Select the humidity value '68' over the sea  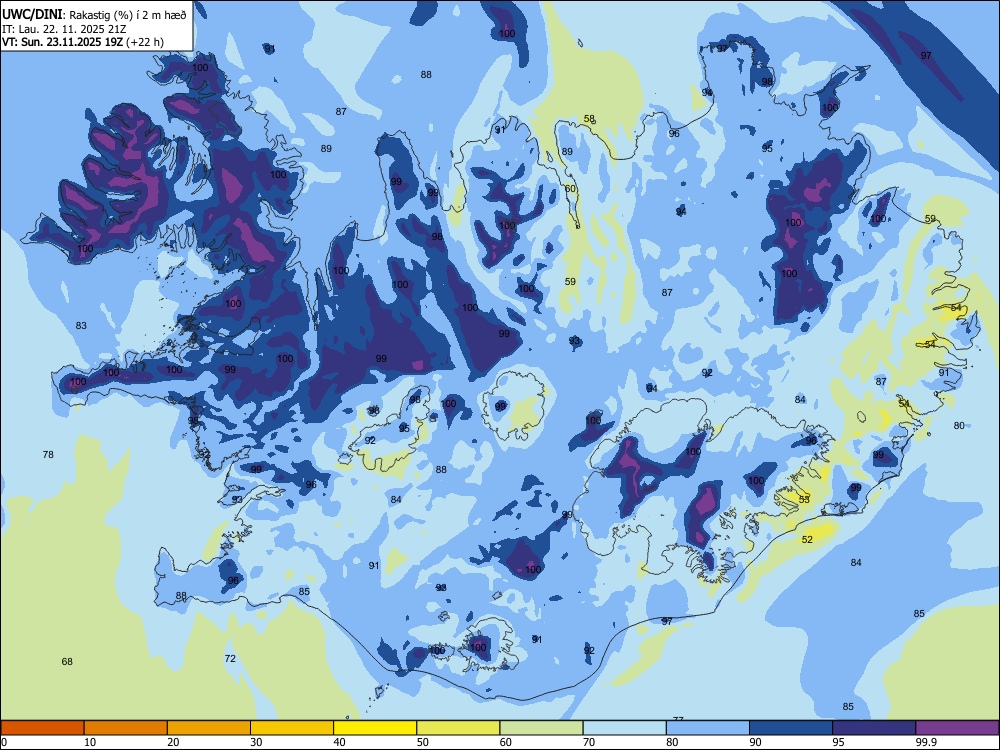coord(67,661)
